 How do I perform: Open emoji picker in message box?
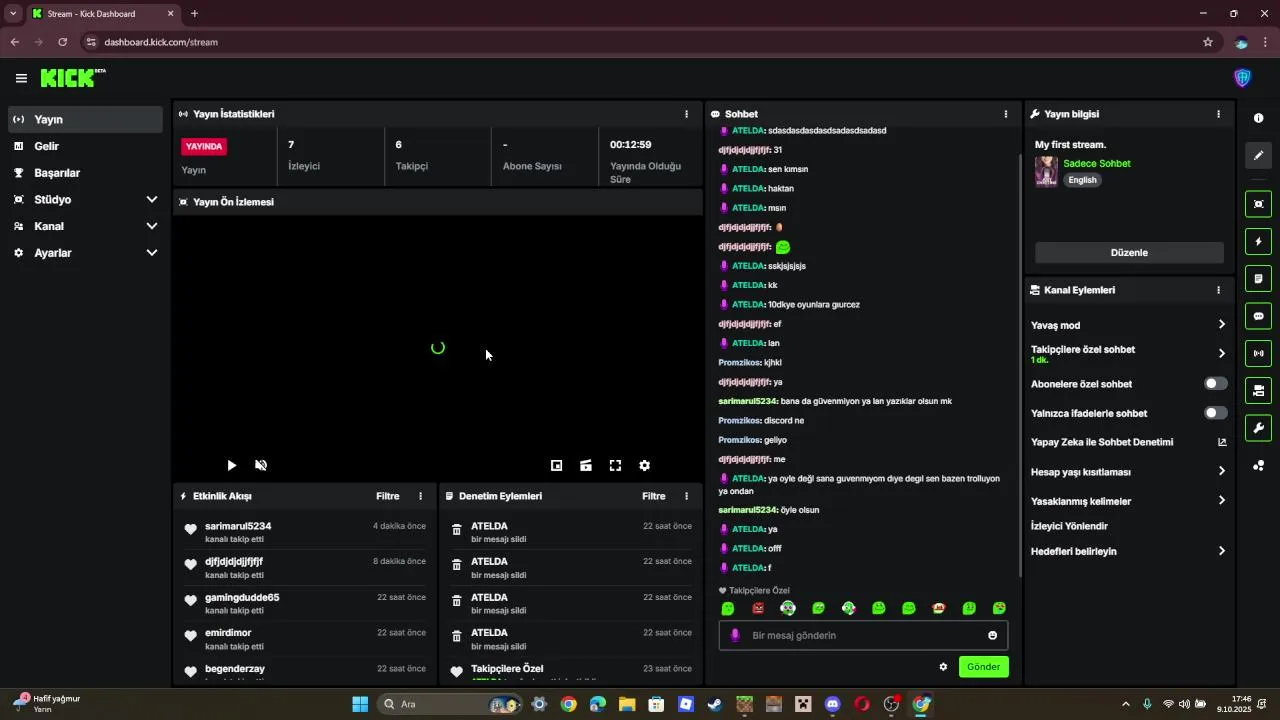[992, 635]
